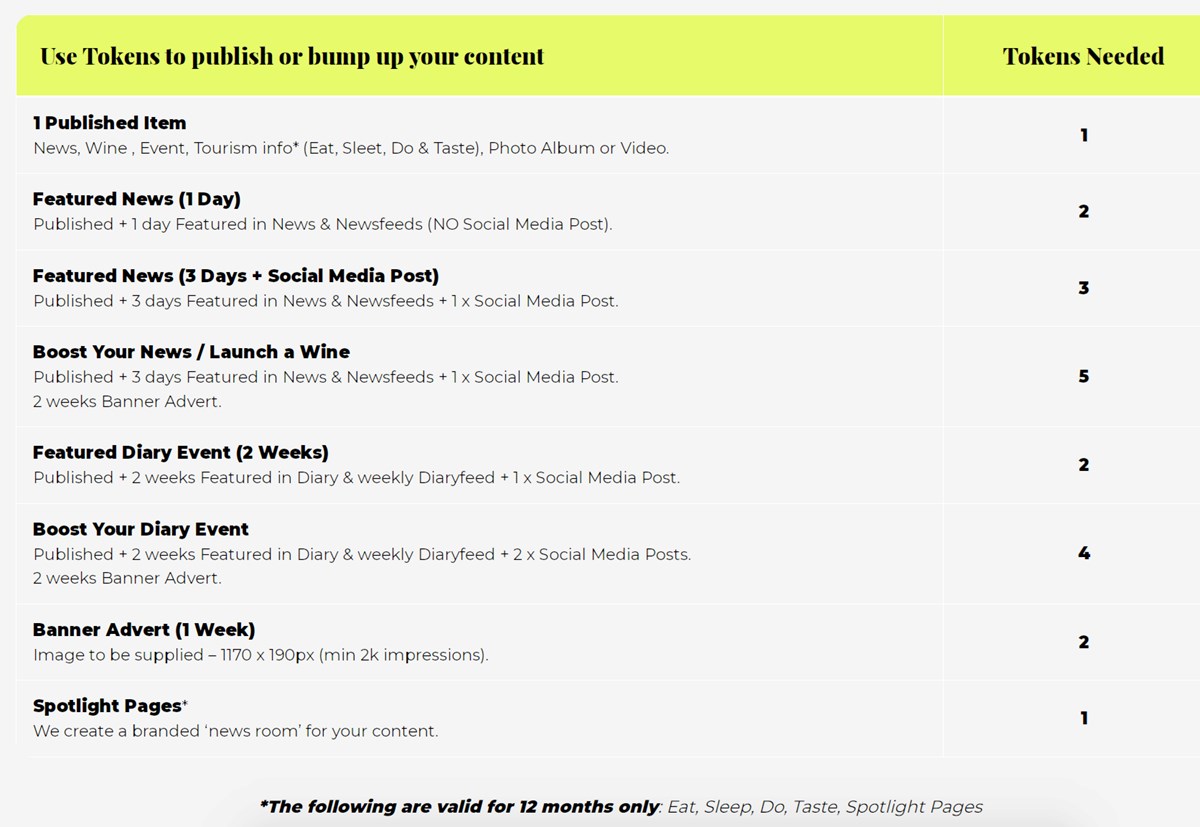Click the '1 Published Item' row title

tap(109, 123)
